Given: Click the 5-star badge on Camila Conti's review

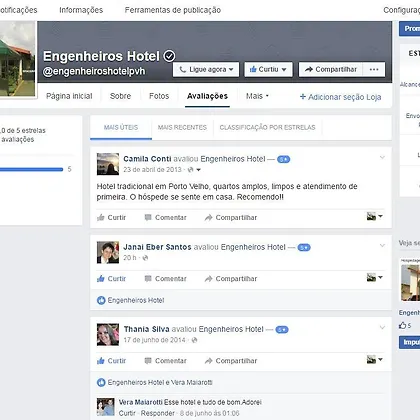Looking at the screenshot, I should tap(283, 159).
